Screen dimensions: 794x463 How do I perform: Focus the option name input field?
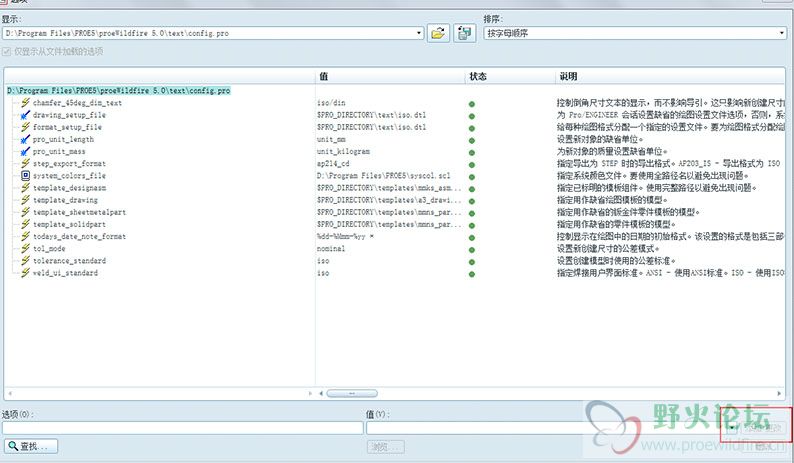point(183,428)
